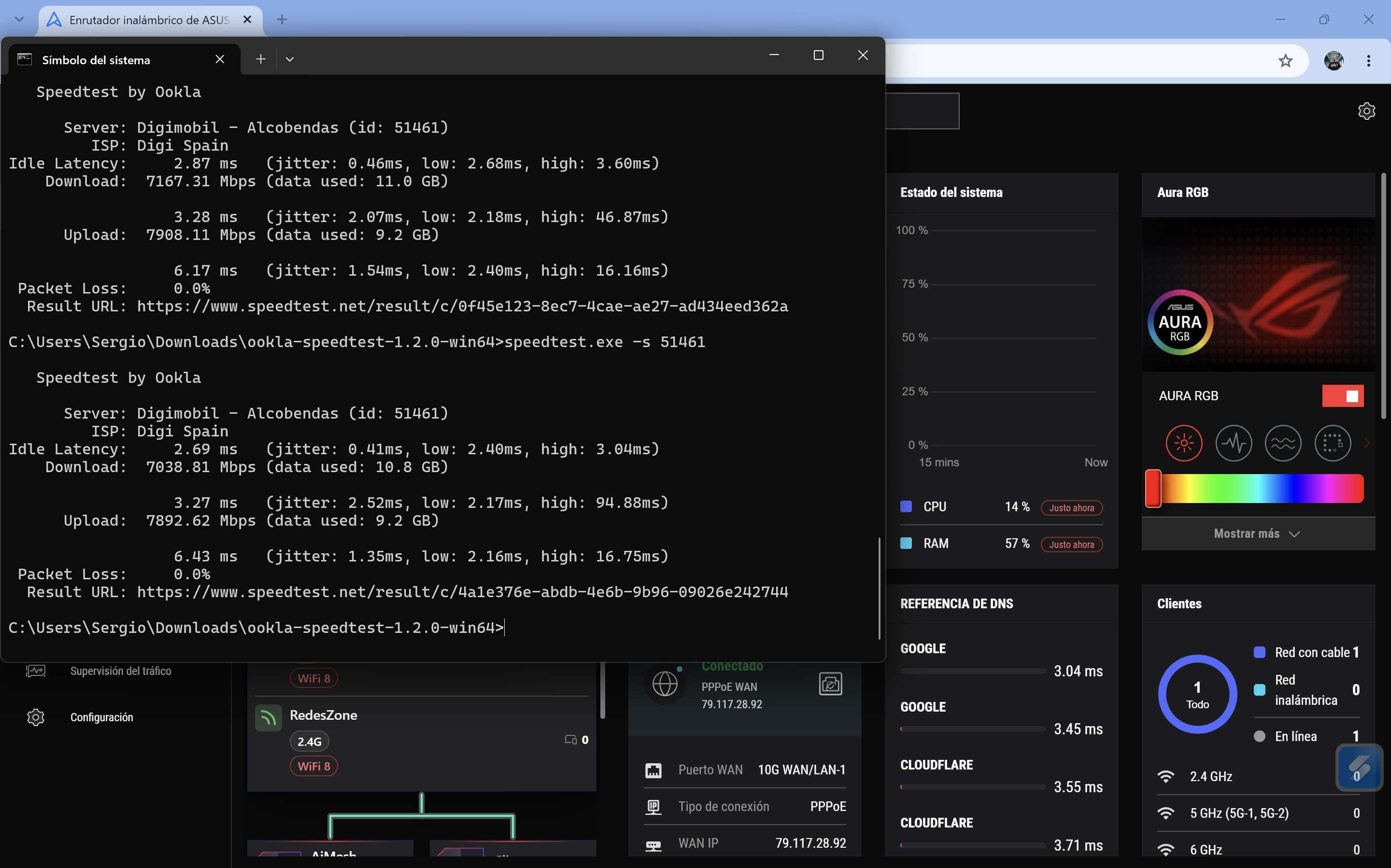
Task: Open terminal new-tab dropdown chevron
Action: (289, 59)
